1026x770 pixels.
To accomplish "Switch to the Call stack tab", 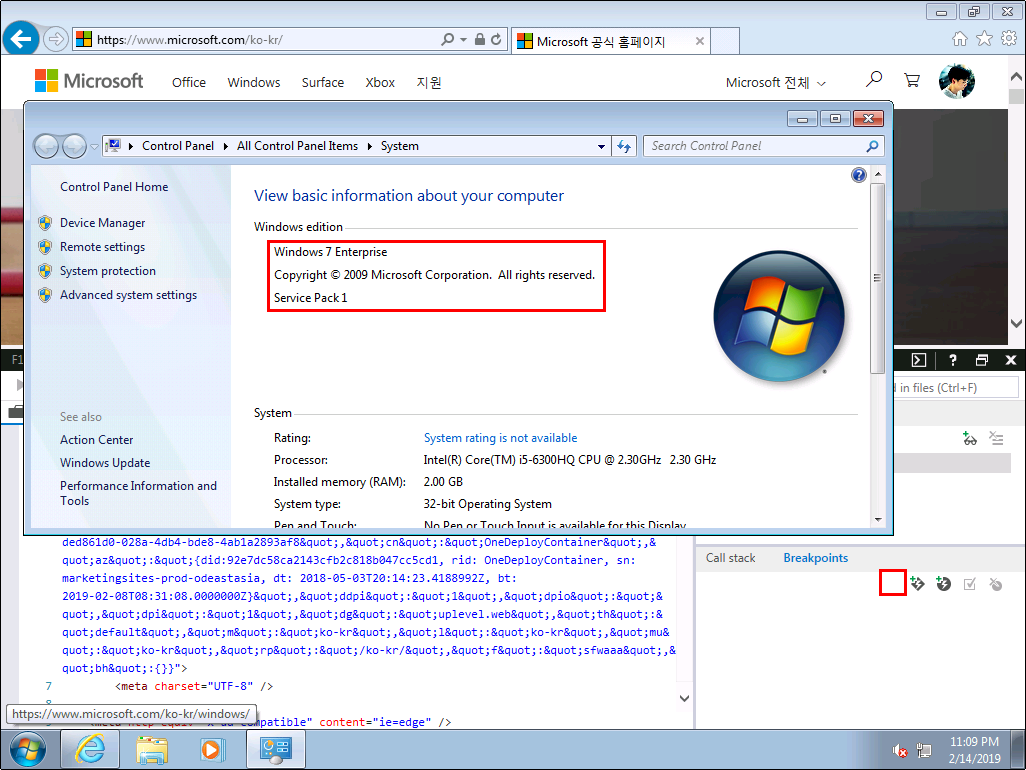I will click(x=730, y=558).
